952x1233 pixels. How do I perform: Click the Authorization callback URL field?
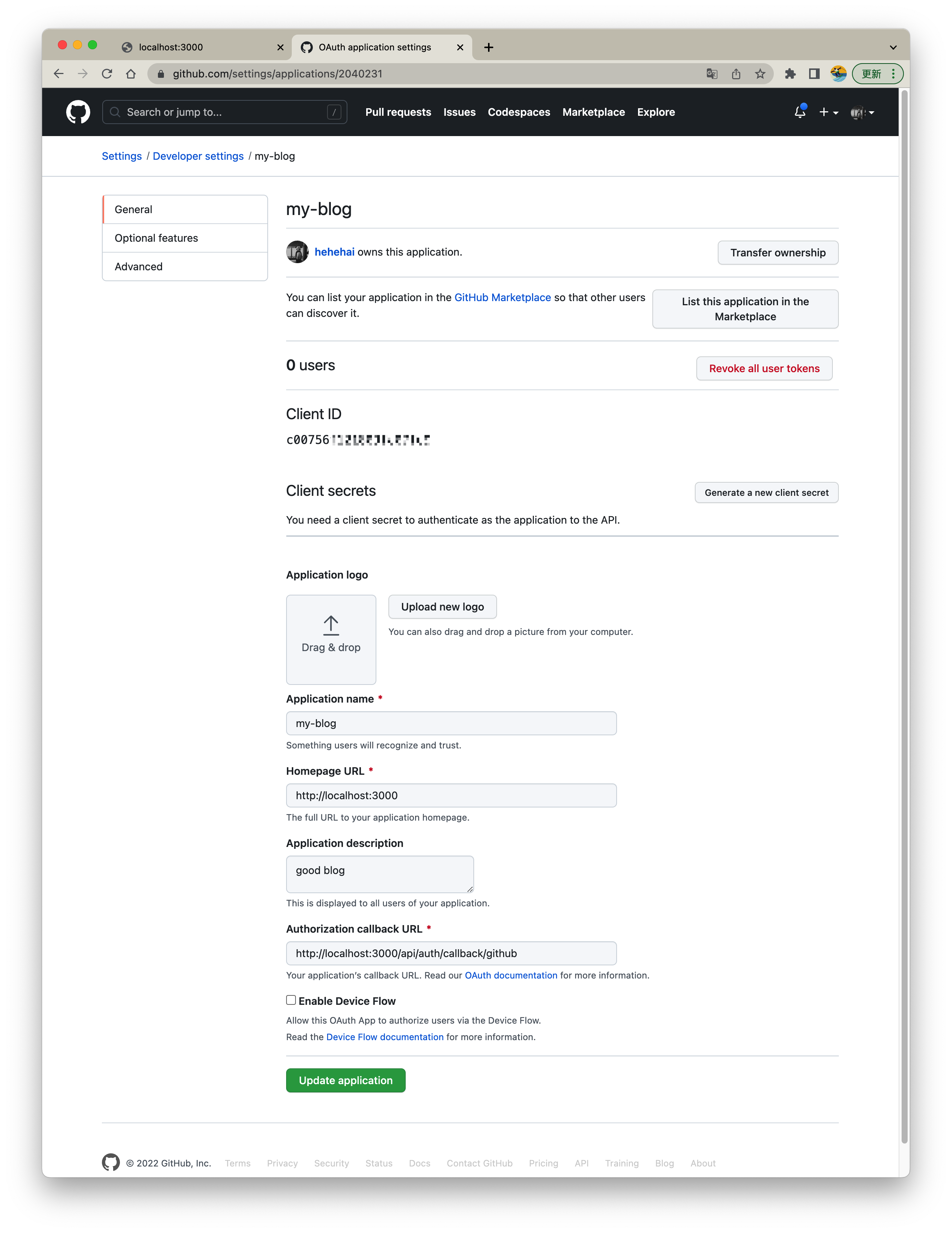451,953
